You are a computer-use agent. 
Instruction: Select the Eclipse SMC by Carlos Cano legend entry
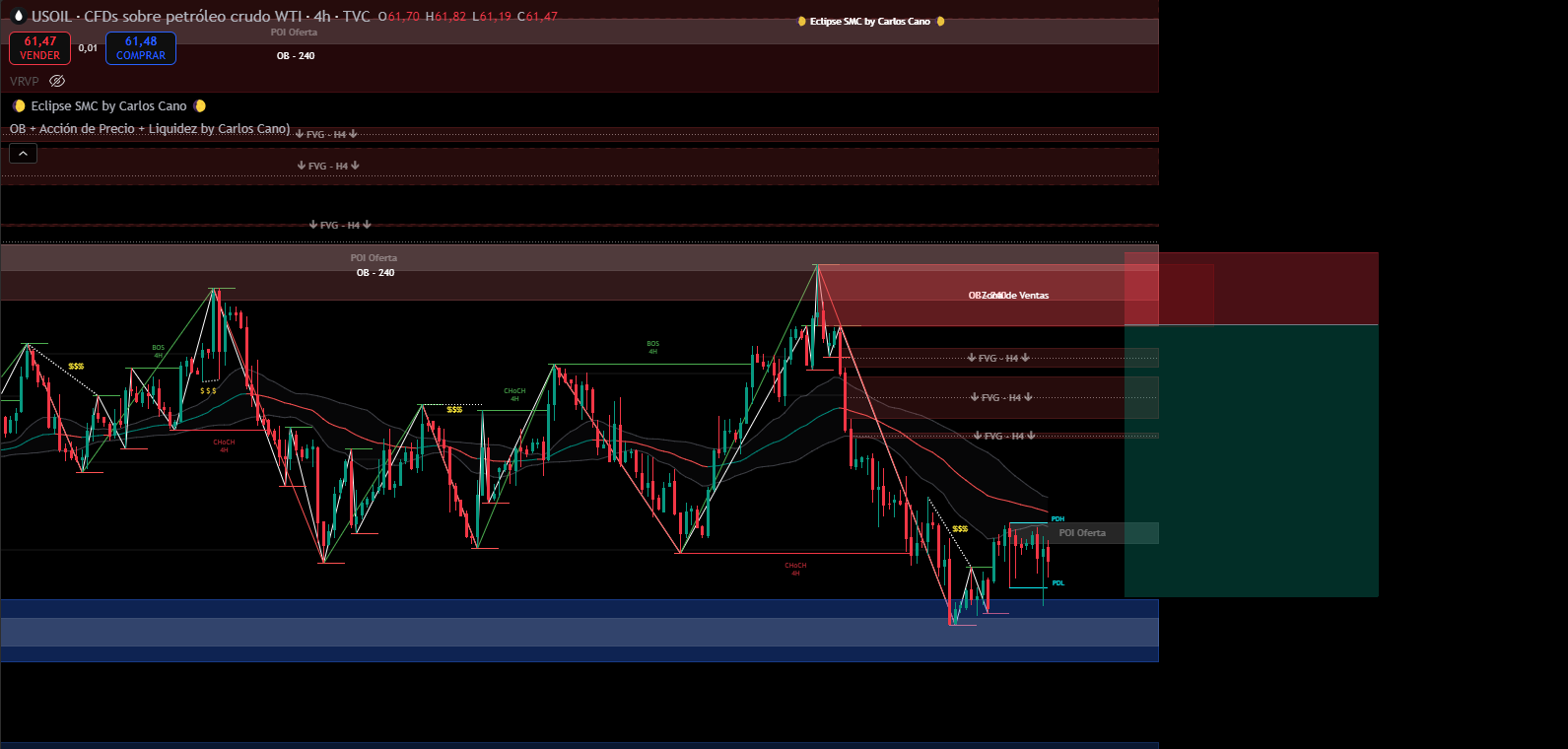pos(108,106)
